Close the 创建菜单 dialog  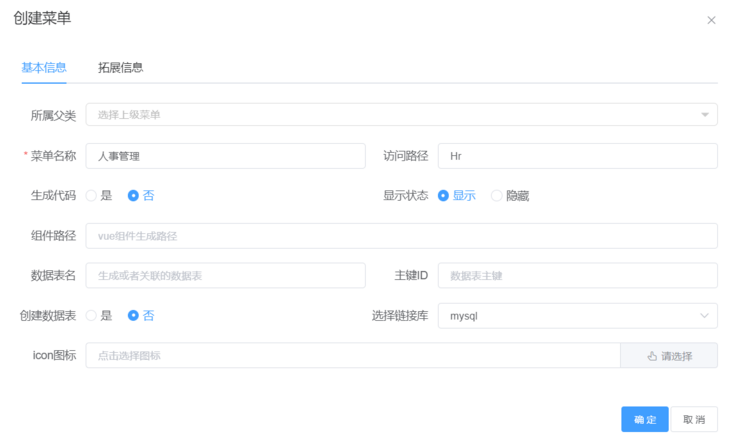click(711, 20)
